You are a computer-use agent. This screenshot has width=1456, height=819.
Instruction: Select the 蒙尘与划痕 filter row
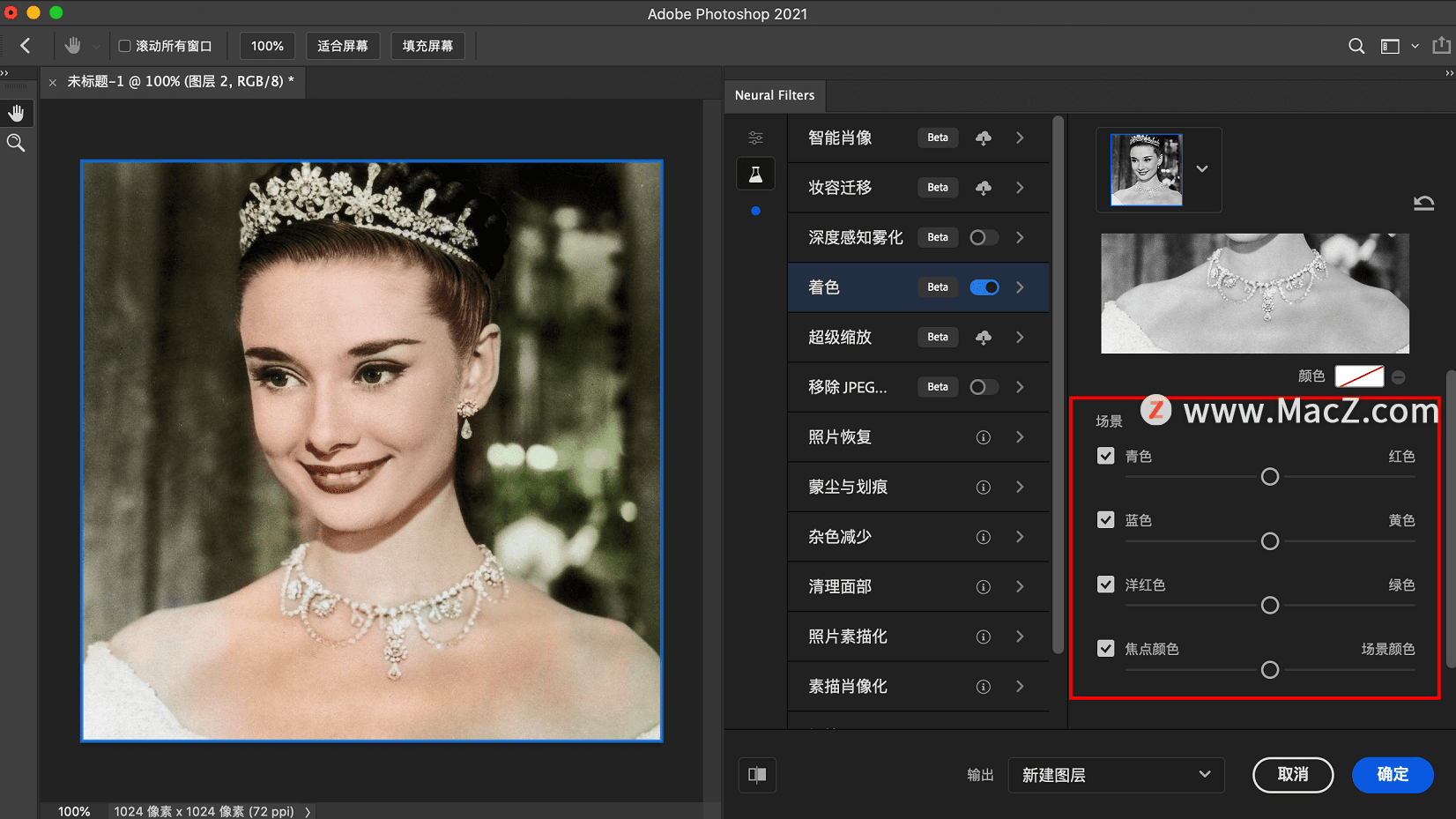(917, 488)
